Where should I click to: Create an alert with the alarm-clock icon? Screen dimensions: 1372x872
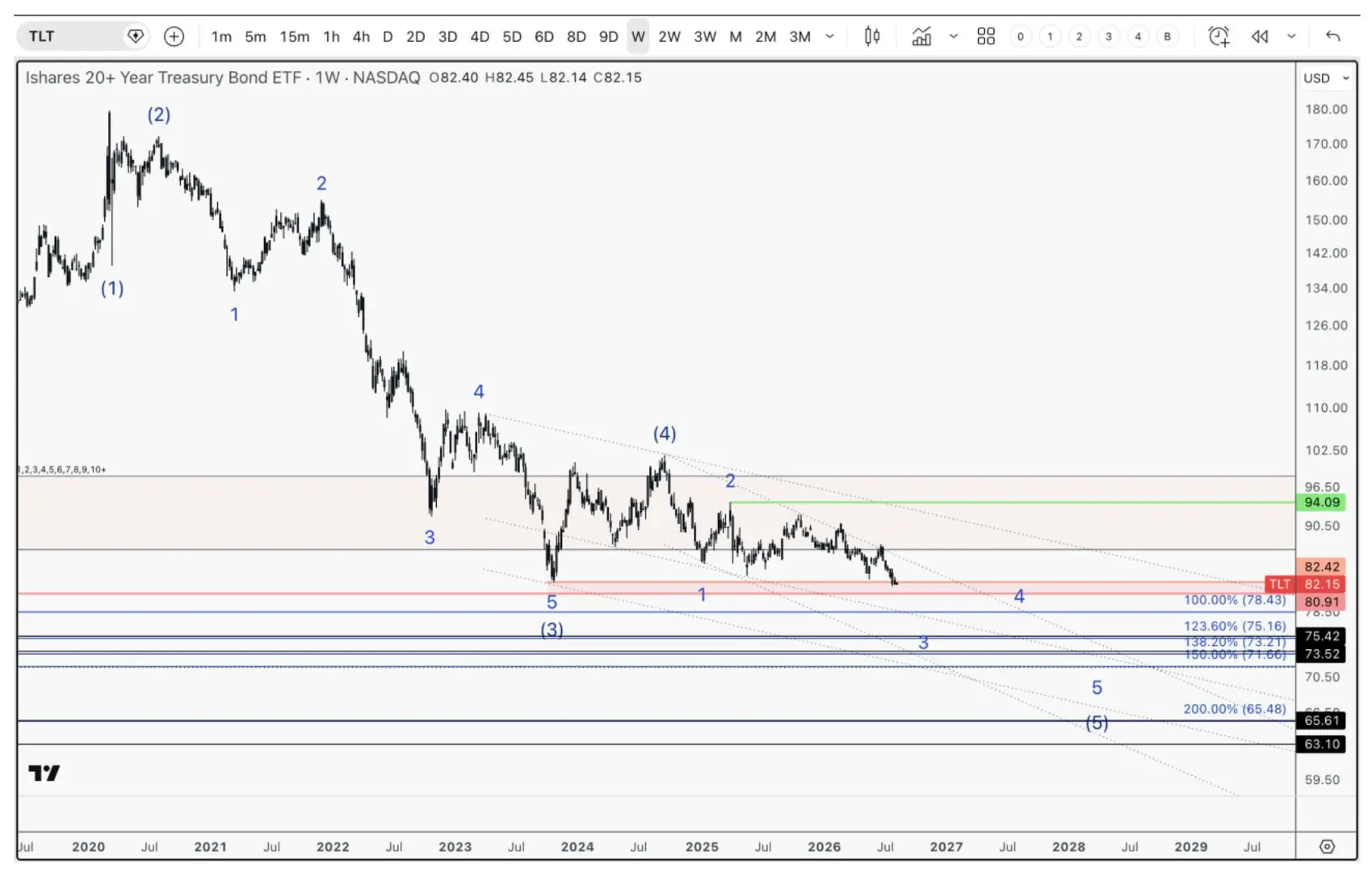tap(1219, 36)
